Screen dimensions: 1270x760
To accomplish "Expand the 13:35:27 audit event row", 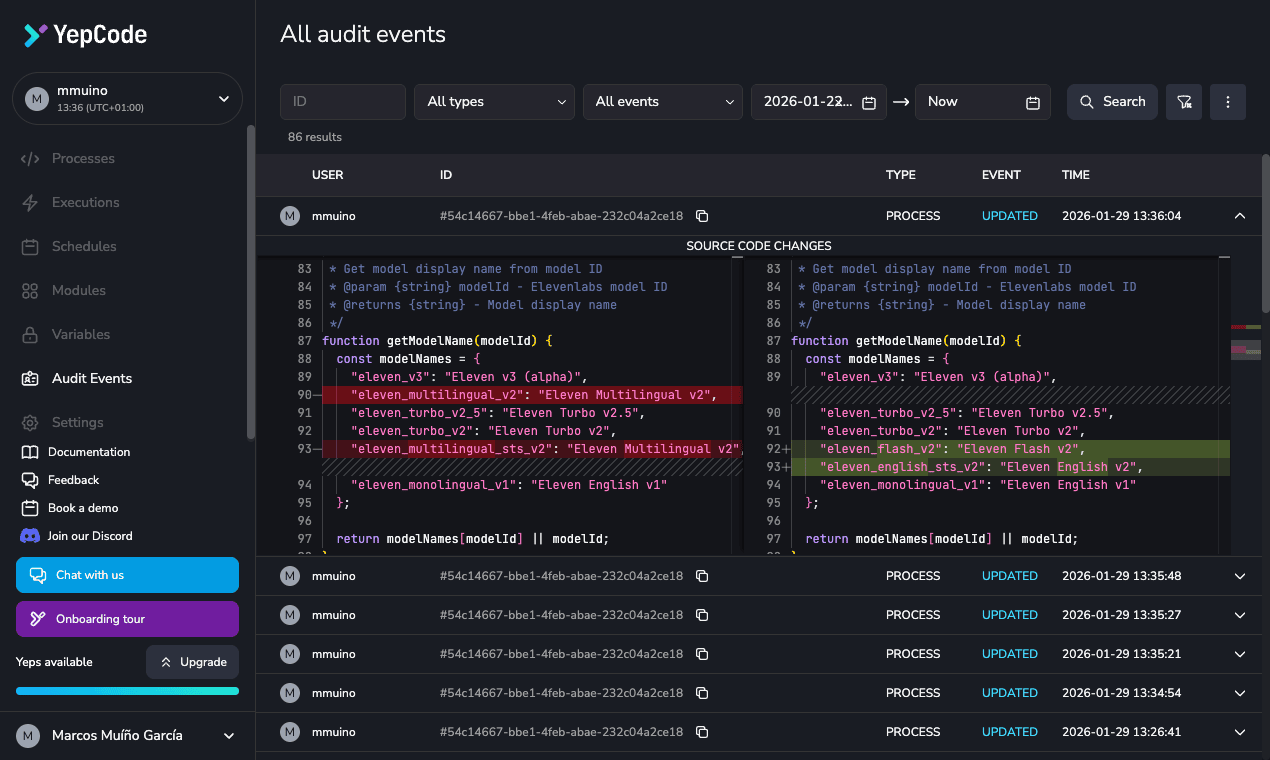I will (1240, 615).
